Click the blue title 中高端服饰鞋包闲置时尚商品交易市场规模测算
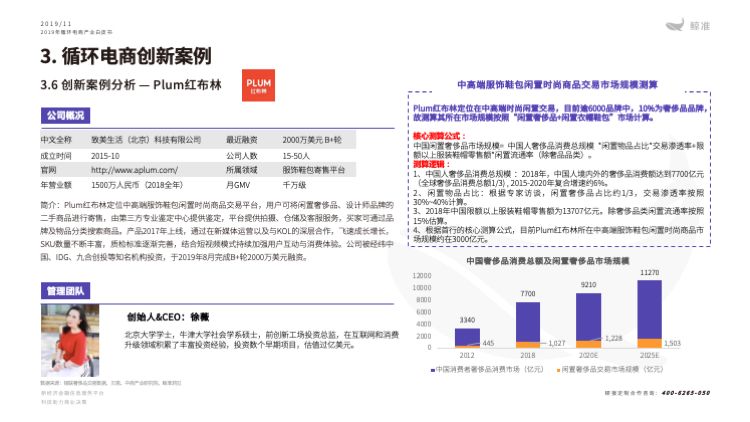 pyautogui.click(x=557, y=85)
